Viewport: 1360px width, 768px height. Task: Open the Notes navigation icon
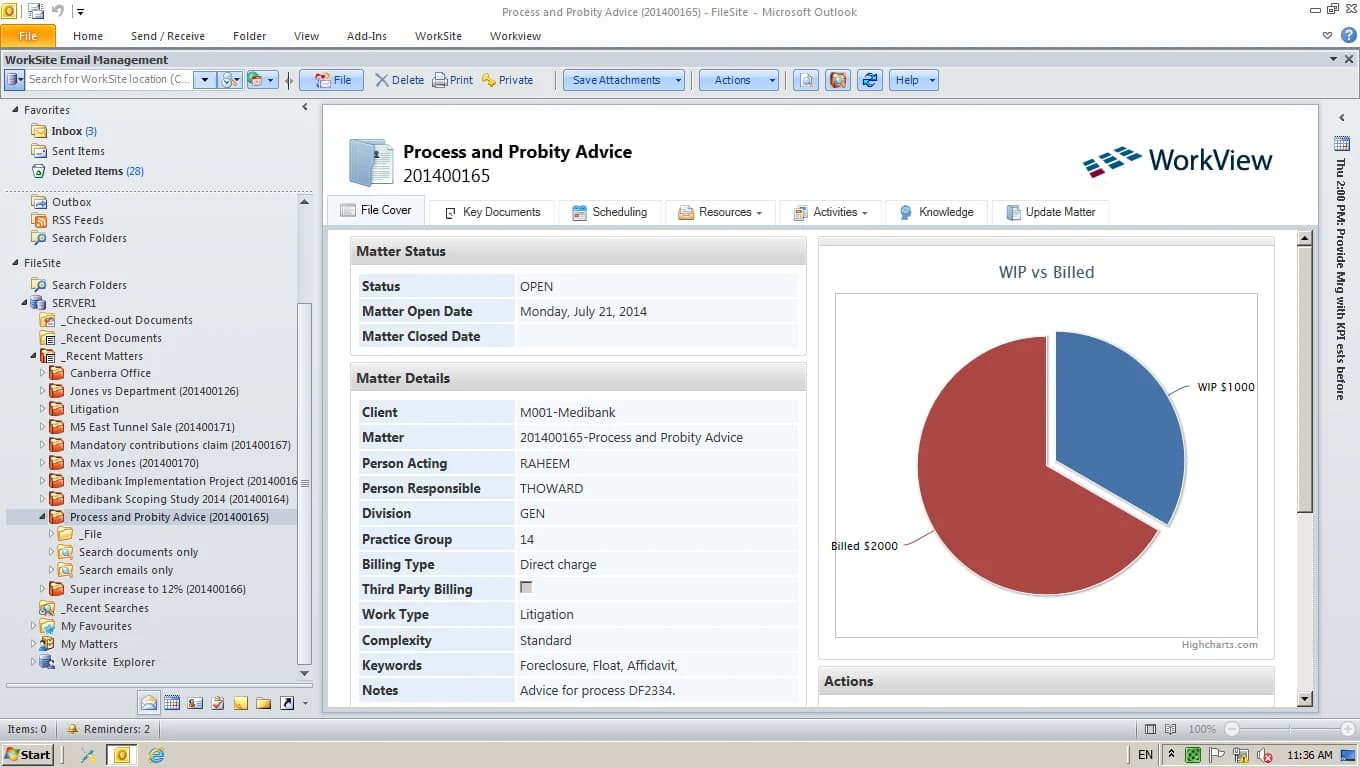(241, 703)
